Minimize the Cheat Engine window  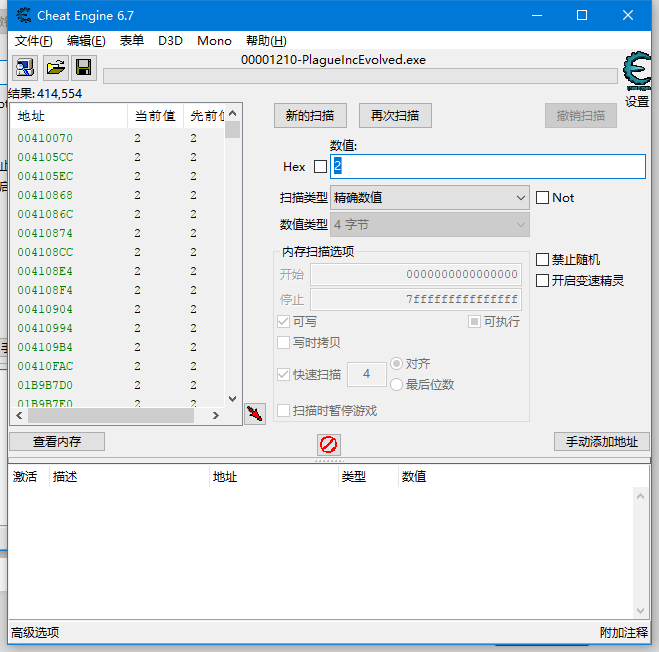point(537,16)
